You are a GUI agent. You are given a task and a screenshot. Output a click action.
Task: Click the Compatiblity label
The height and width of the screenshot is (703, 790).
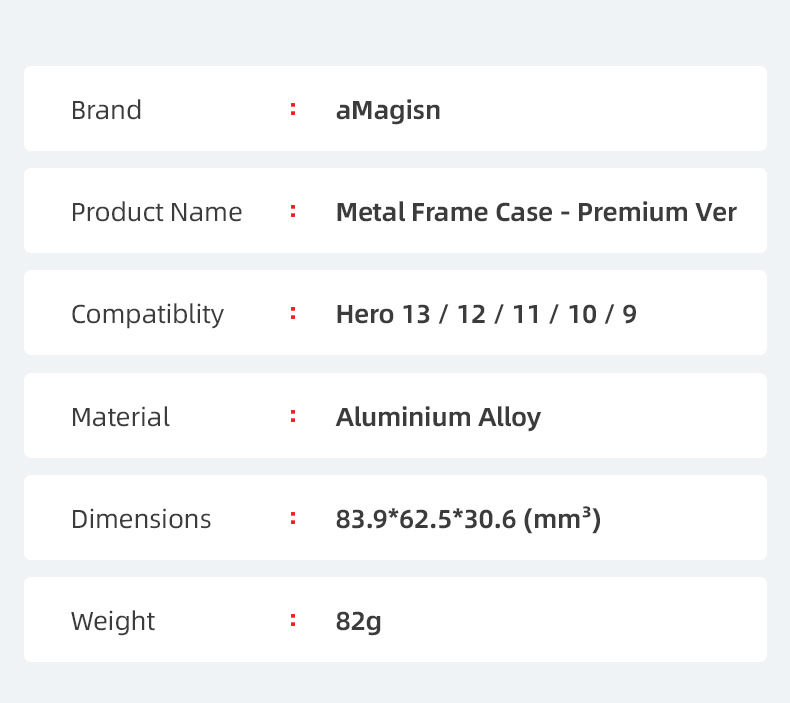147,314
